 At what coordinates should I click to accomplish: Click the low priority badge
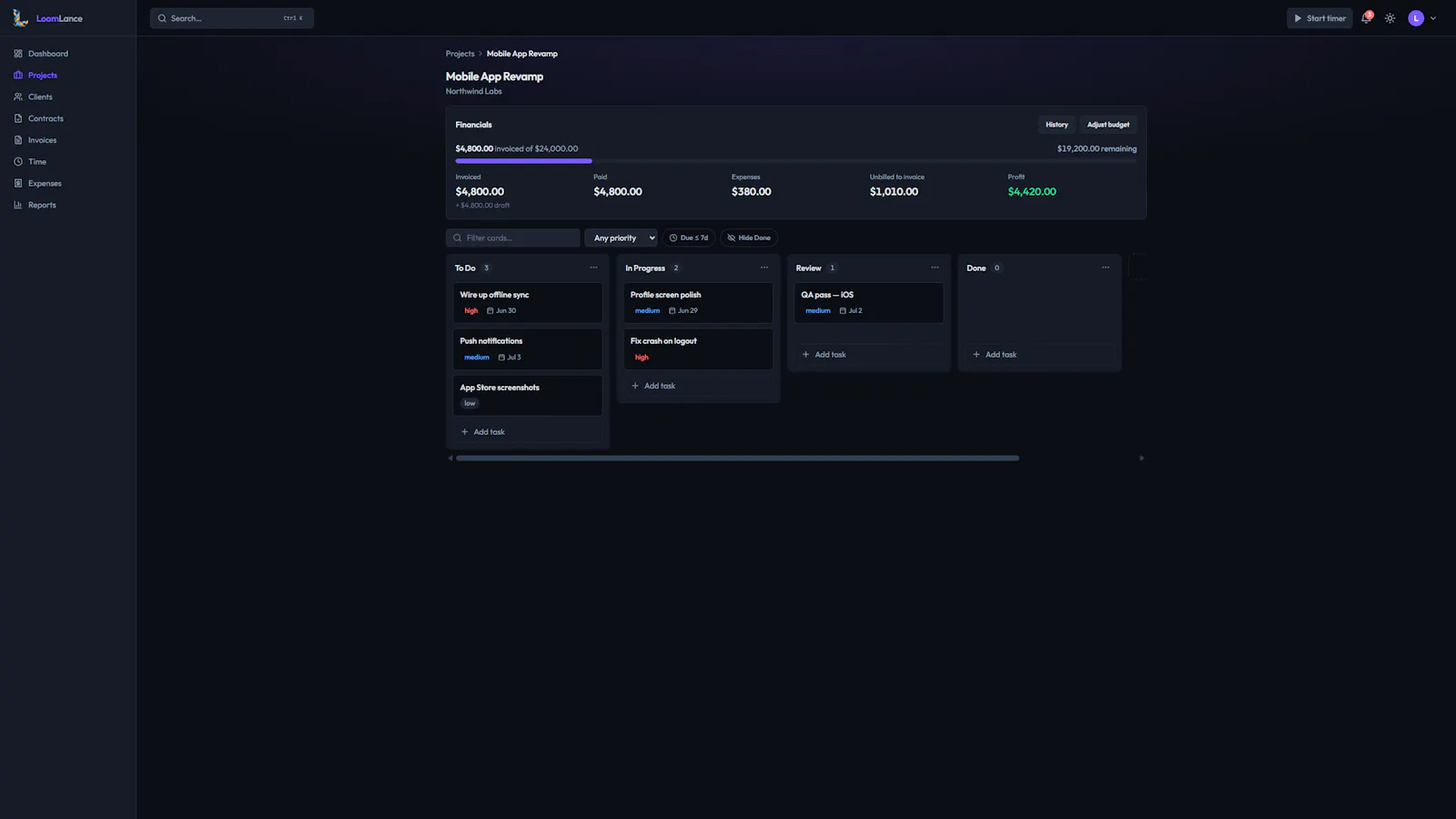point(470,403)
